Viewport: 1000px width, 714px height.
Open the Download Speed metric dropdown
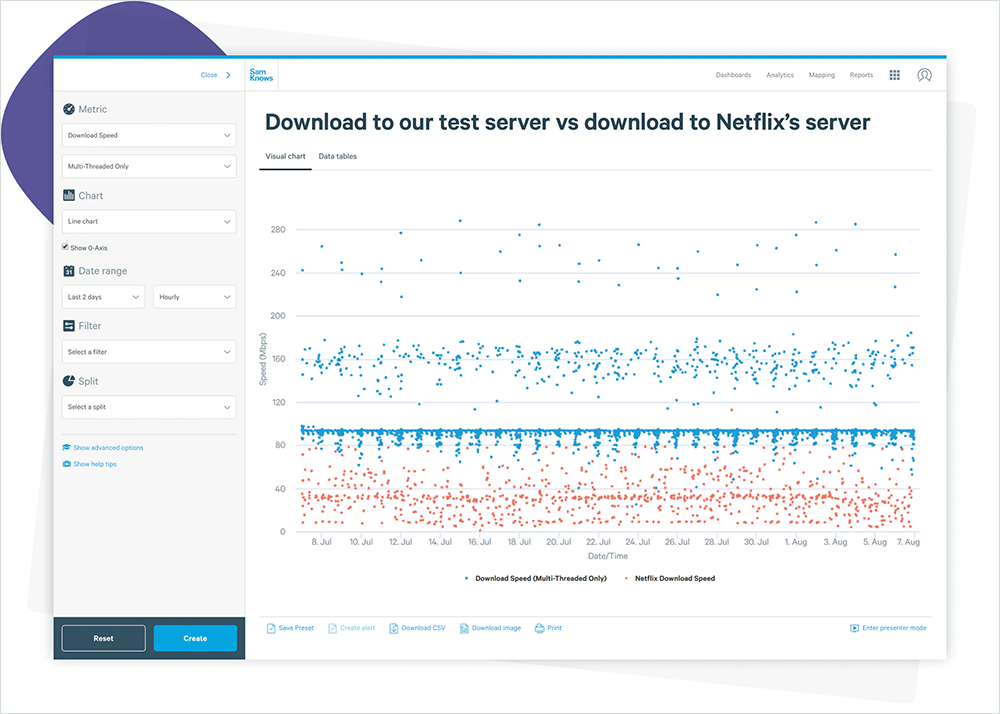[x=148, y=135]
